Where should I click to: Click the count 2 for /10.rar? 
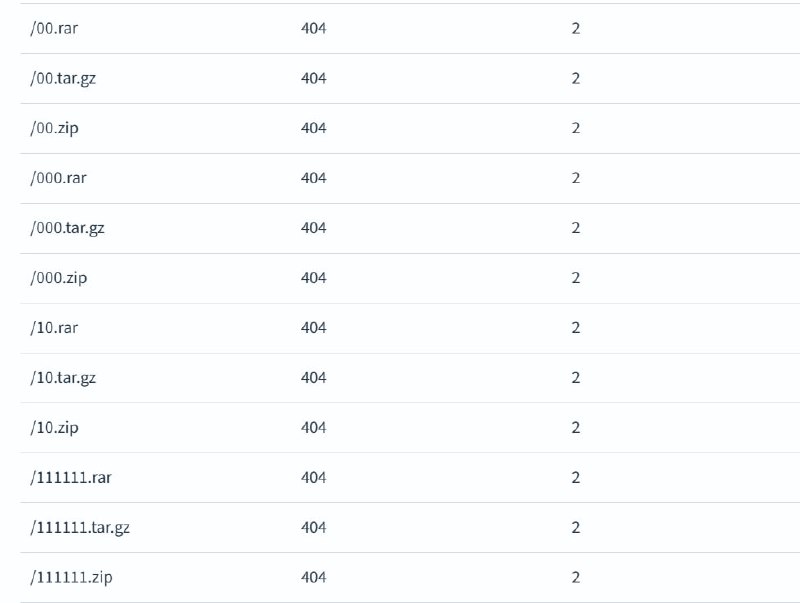pos(576,328)
